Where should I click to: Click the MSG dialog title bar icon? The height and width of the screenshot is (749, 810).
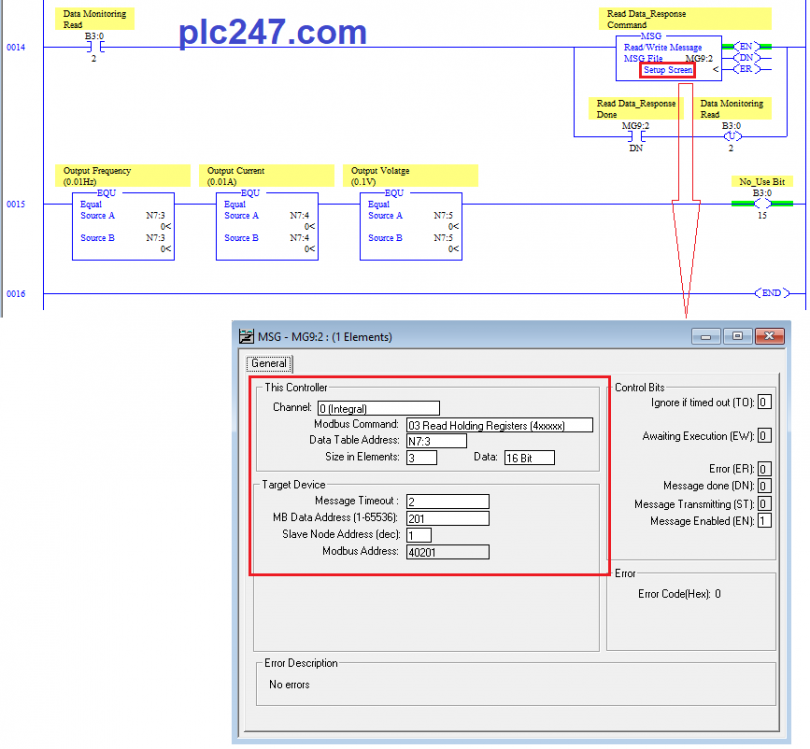[246, 336]
